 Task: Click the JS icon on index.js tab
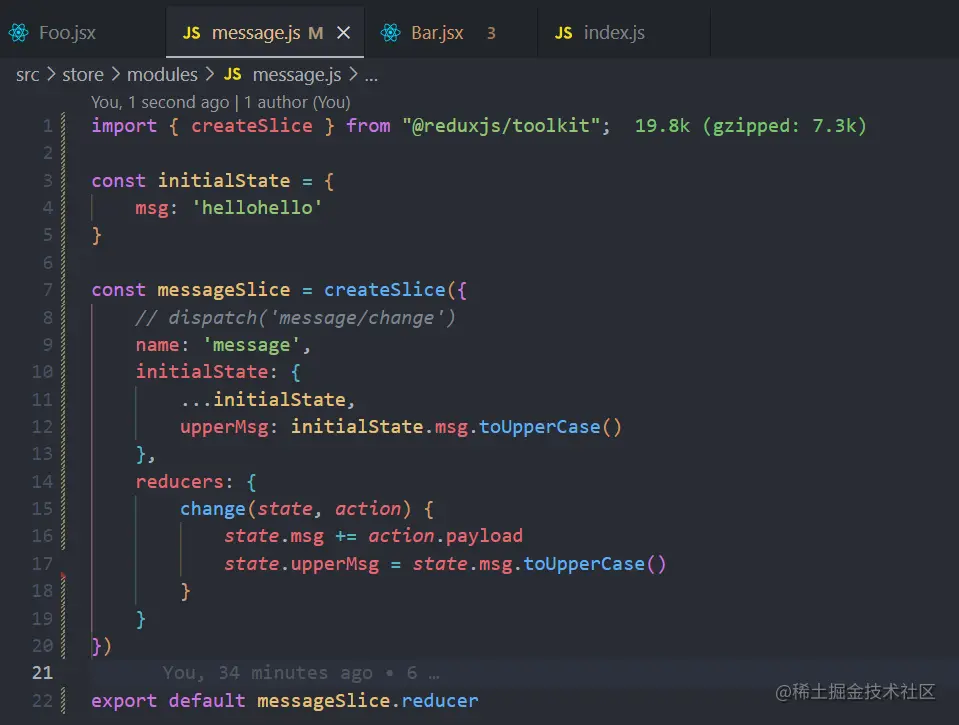(563, 33)
